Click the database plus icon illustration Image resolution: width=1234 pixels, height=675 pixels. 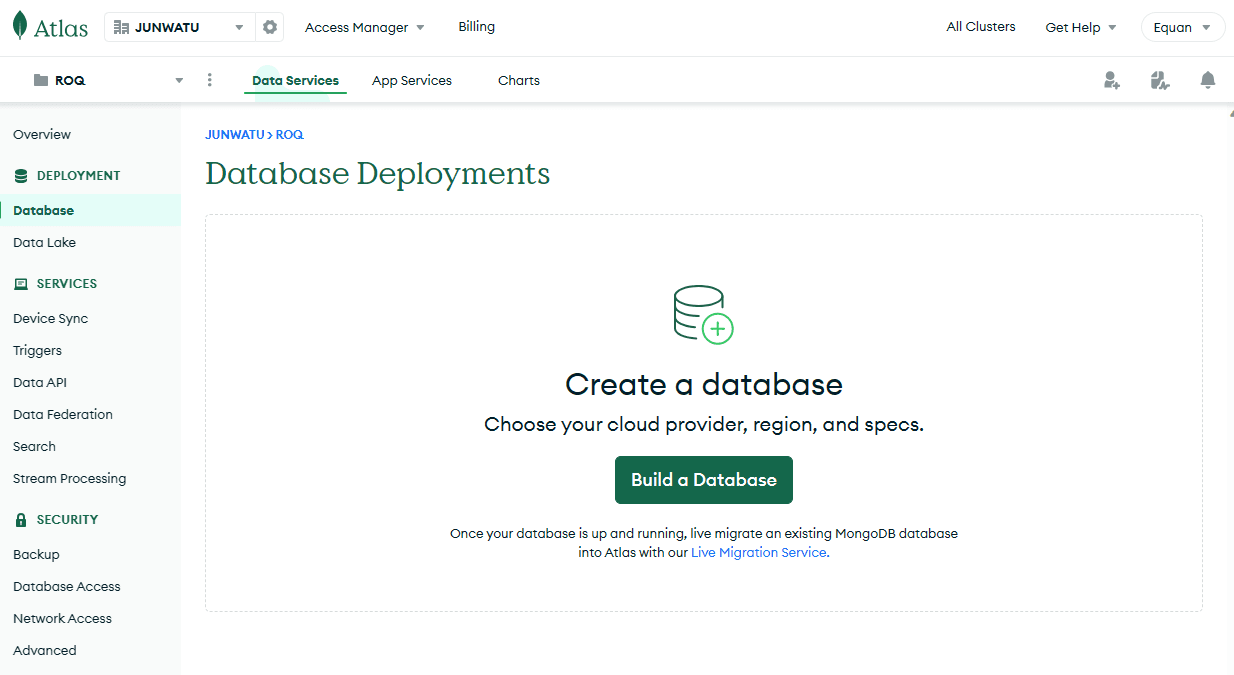[704, 315]
